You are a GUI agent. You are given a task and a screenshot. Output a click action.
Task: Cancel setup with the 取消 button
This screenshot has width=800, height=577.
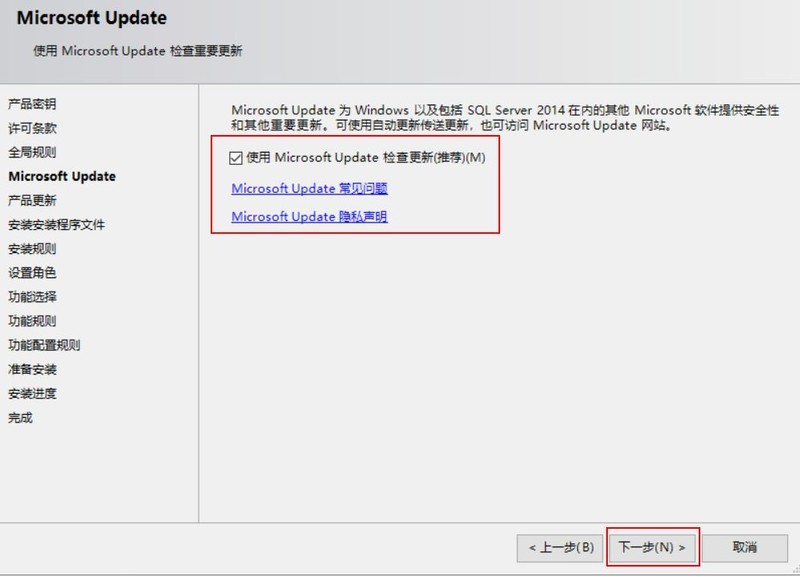(x=744, y=547)
